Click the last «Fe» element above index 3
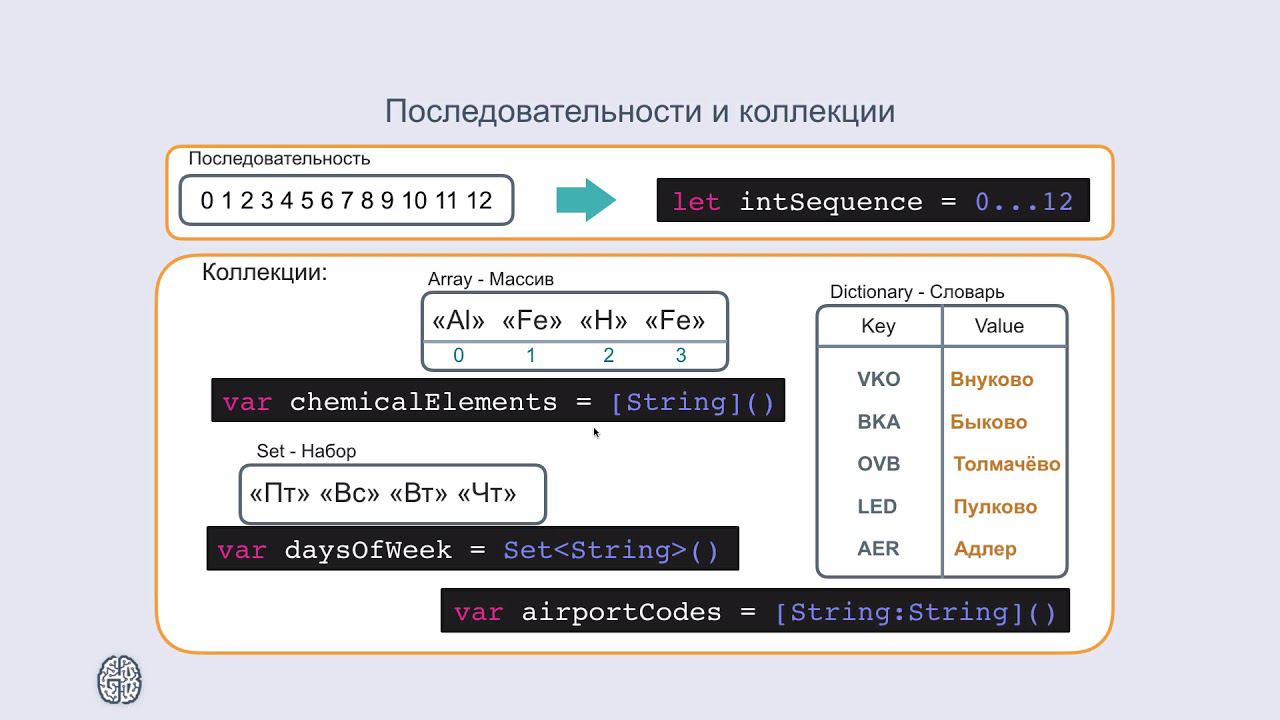 (675, 321)
